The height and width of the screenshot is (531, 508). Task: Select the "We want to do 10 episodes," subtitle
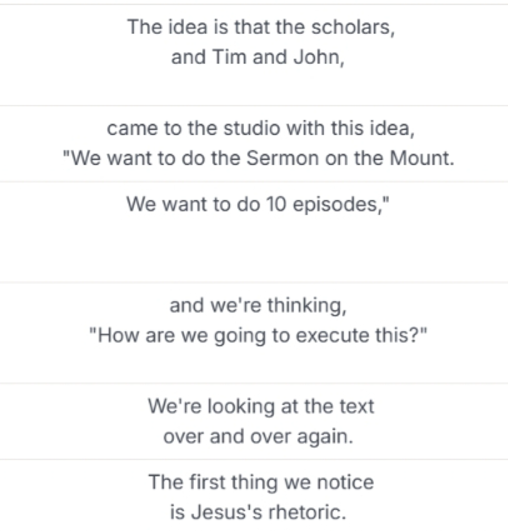[258, 205]
